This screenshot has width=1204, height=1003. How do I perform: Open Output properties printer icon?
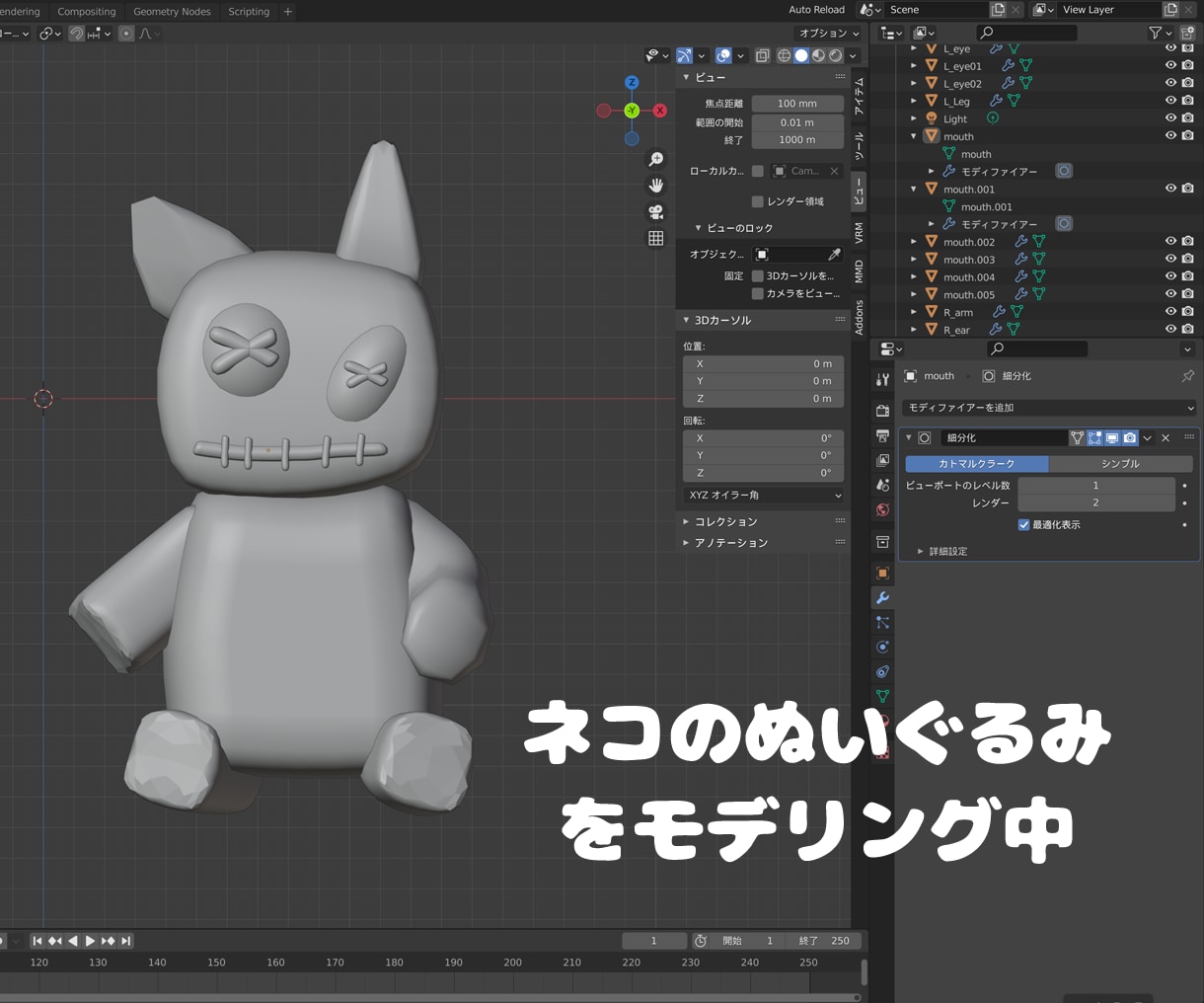[x=882, y=435]
